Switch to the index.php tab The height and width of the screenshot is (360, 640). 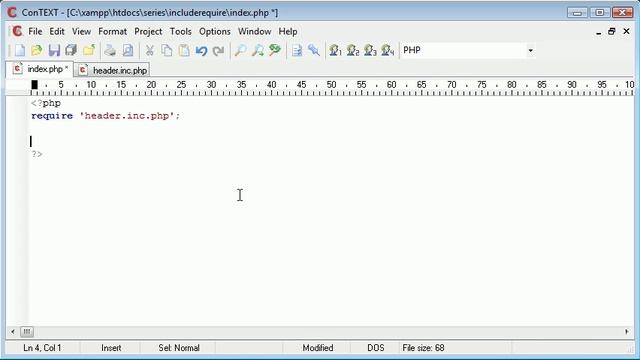tap(40, 69)
